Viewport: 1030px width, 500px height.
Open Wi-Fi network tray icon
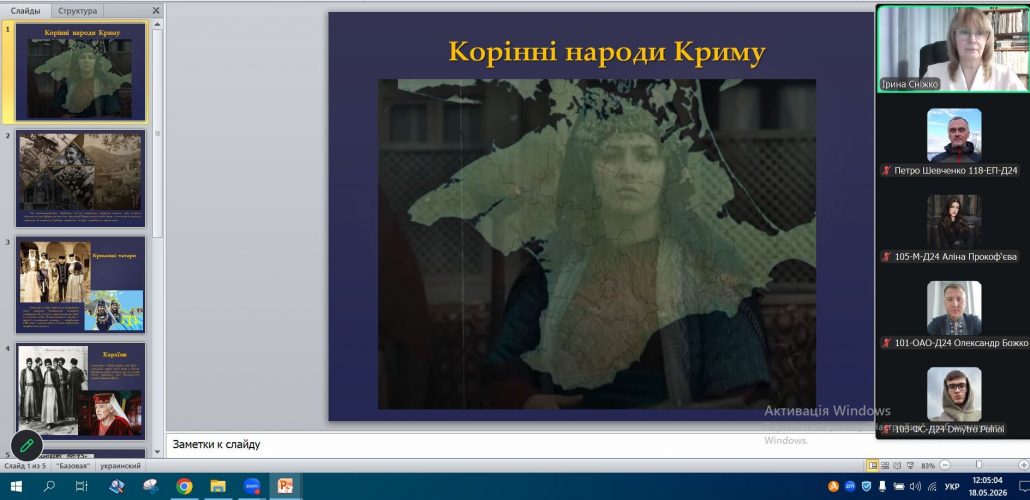click(932, 486)
